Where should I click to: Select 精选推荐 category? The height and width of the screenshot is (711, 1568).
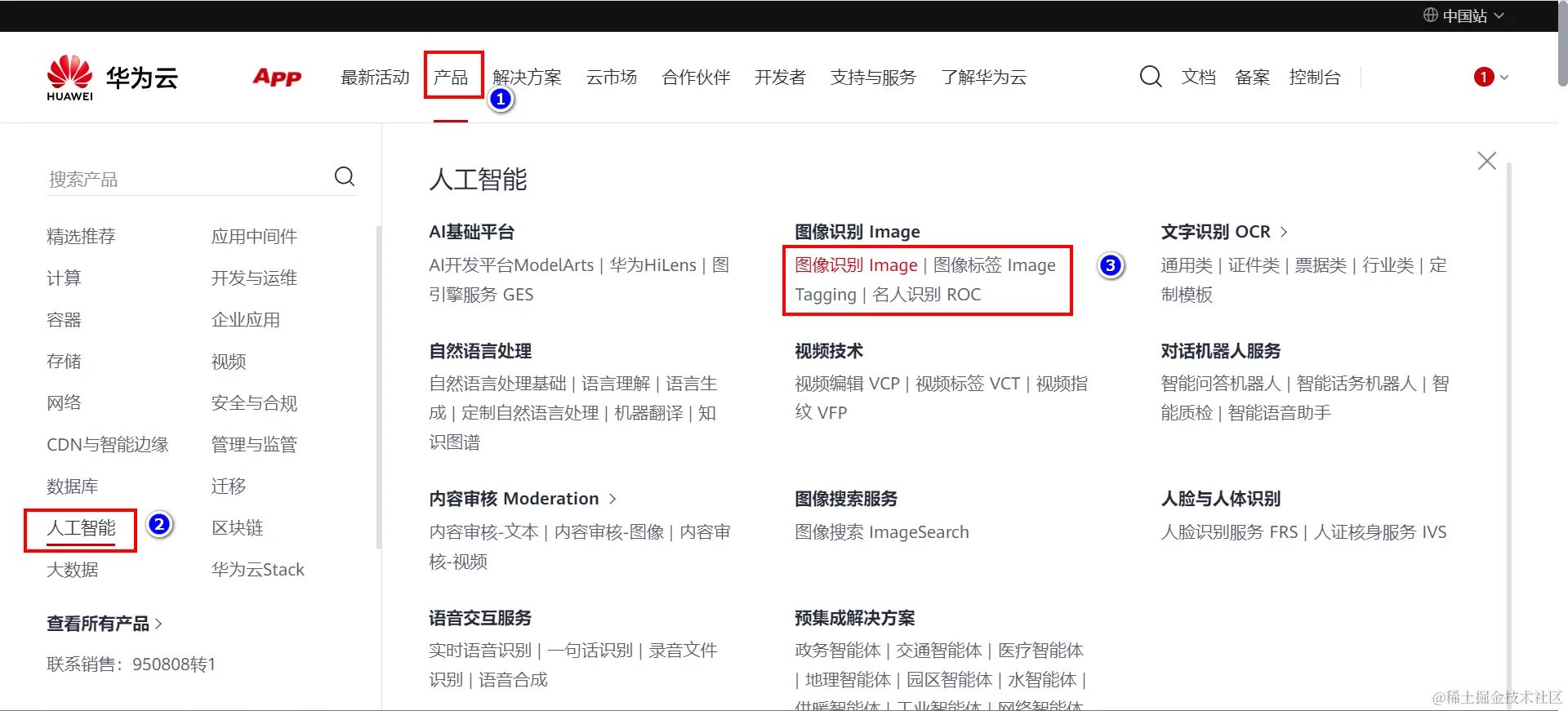point(81,237)
